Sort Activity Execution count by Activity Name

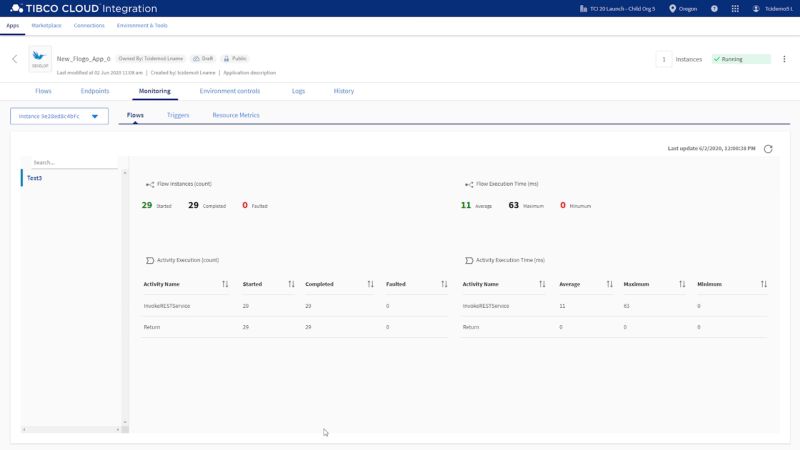[x=225, y=284]
